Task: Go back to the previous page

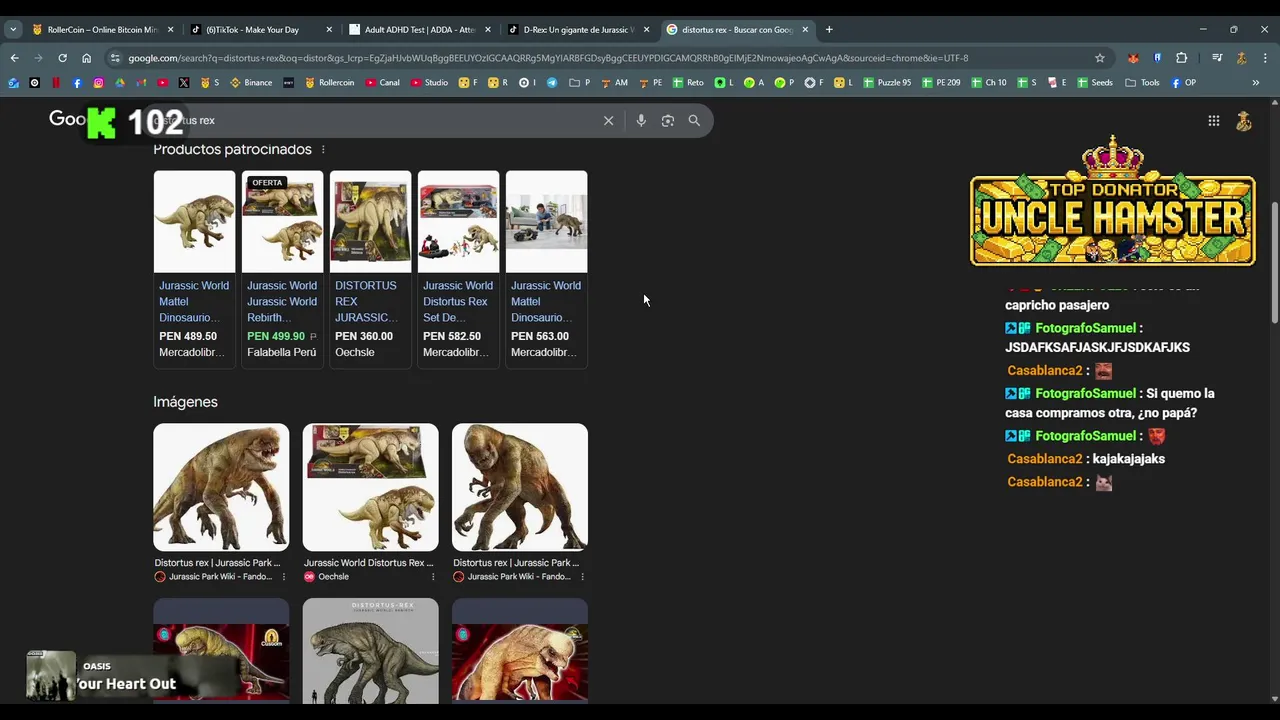Action: point(14,58)
